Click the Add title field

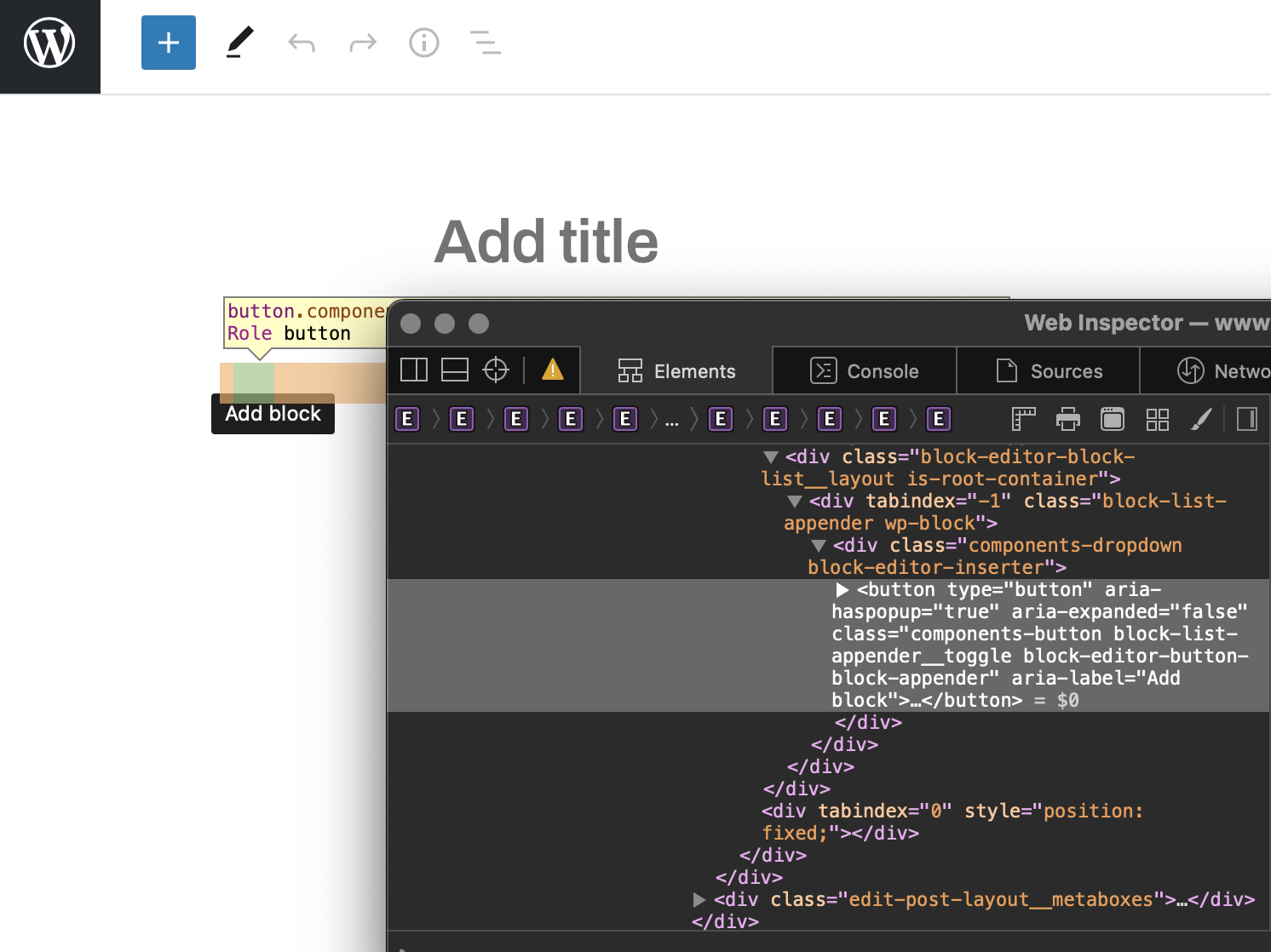(x=546, y=241)
